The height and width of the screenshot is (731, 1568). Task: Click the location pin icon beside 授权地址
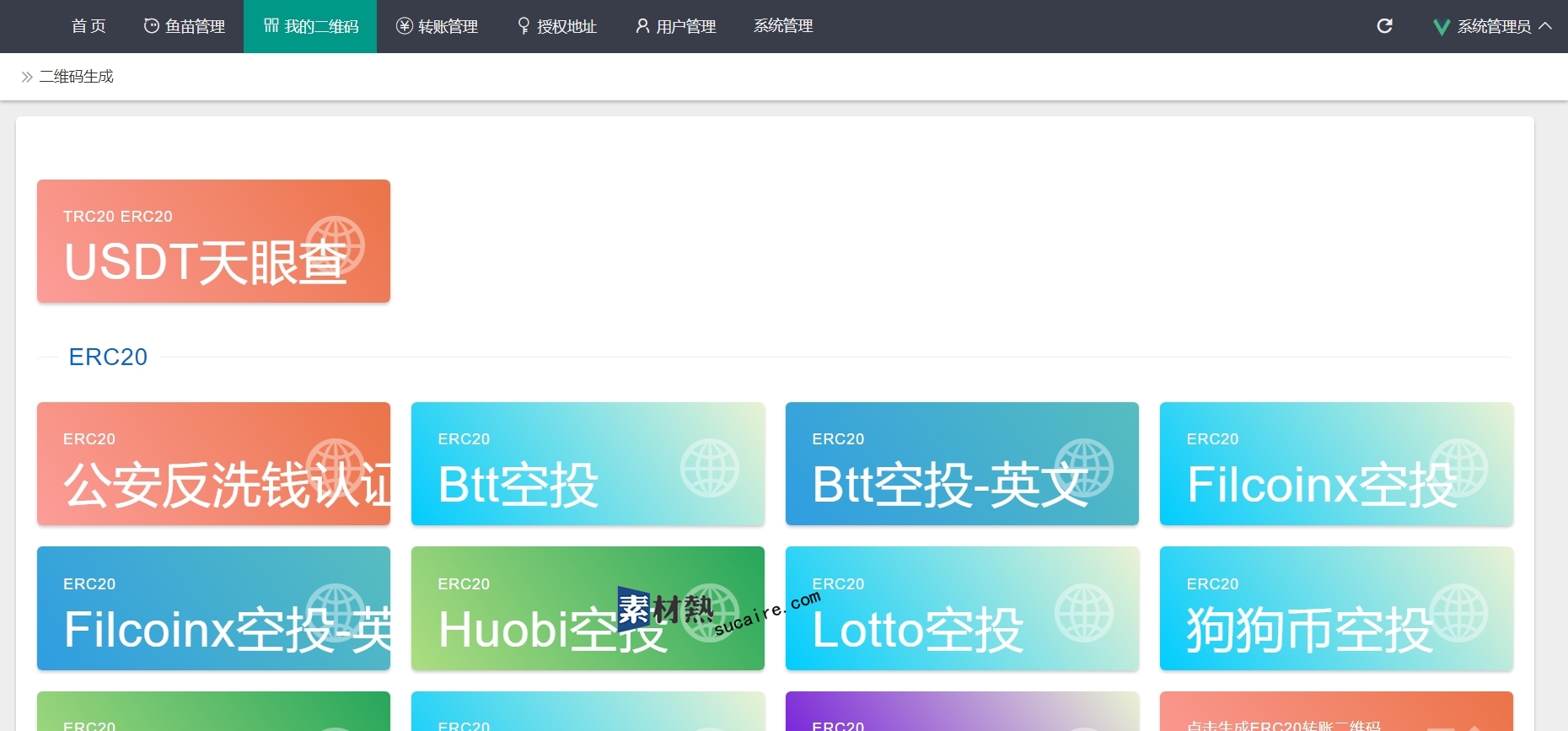(524, 26)
